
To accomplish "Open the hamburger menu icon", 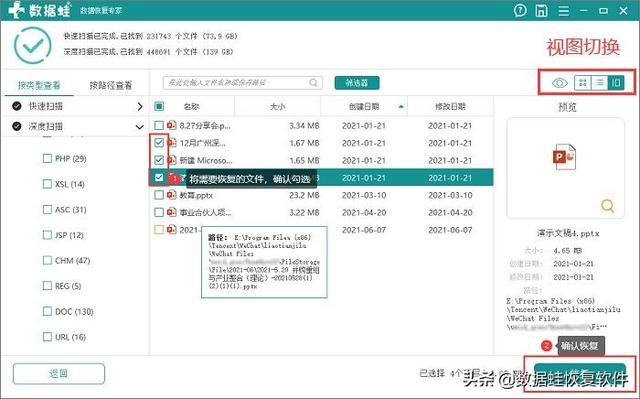I will pyautogui.click(x=564, y=10).
